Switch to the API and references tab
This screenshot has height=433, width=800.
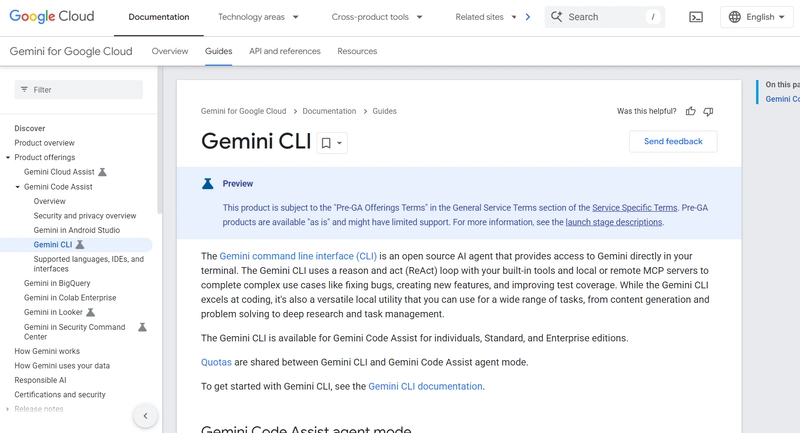[x=285, y=51]
